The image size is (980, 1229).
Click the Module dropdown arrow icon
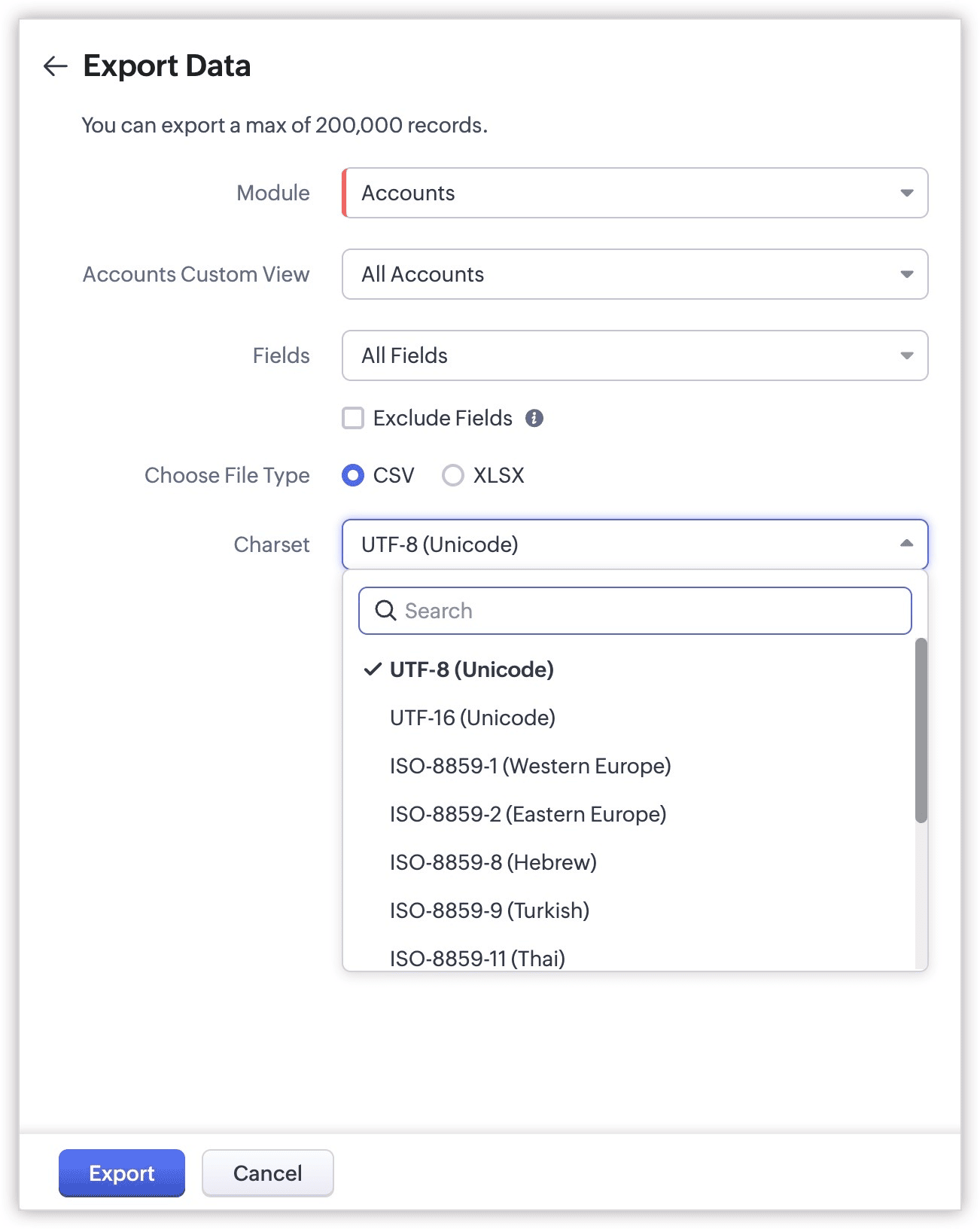[x=907, y=193]
